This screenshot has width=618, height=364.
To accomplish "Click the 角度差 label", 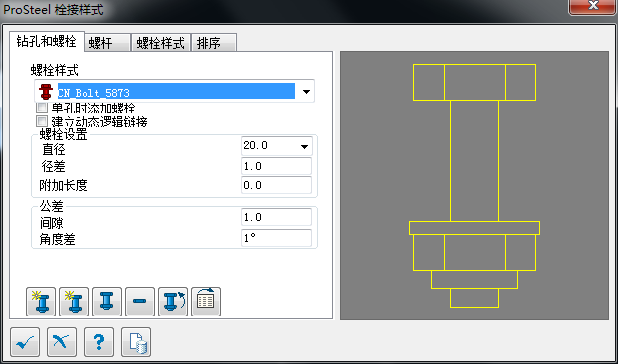I will click(x=57, y=239).
